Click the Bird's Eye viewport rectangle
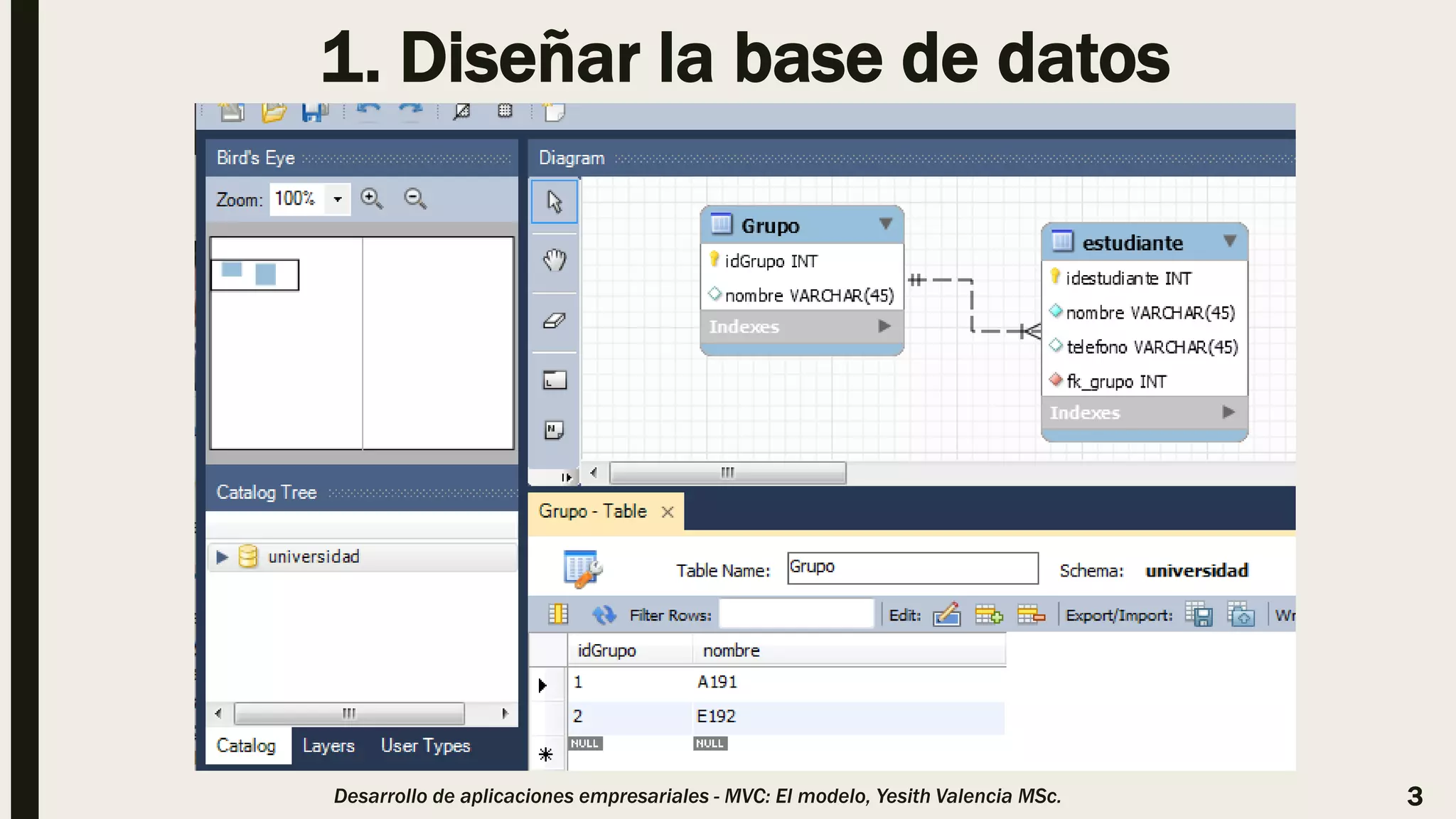The width and height of the screenshot is (1456, 819). coord(255,275)
